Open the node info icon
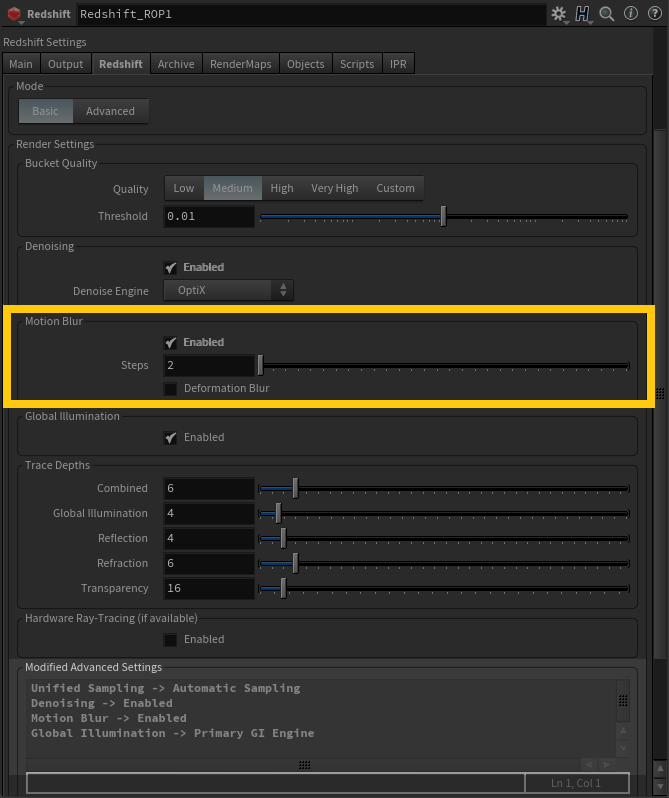The height and width of the screenshot is (798, 669). (630, 14)
